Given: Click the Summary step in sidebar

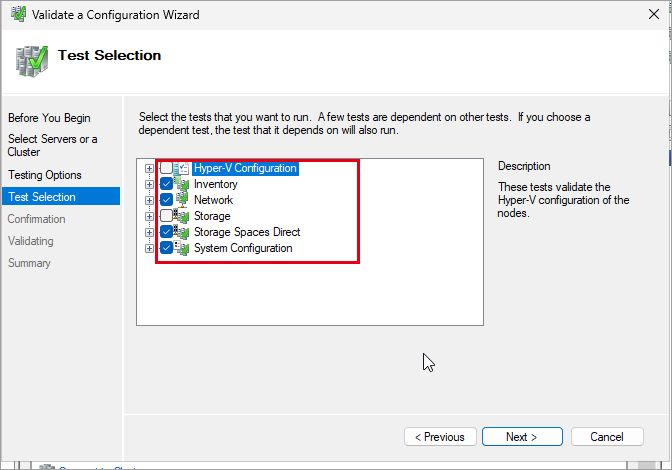Looking at the screenshot, I should point(29,263).
